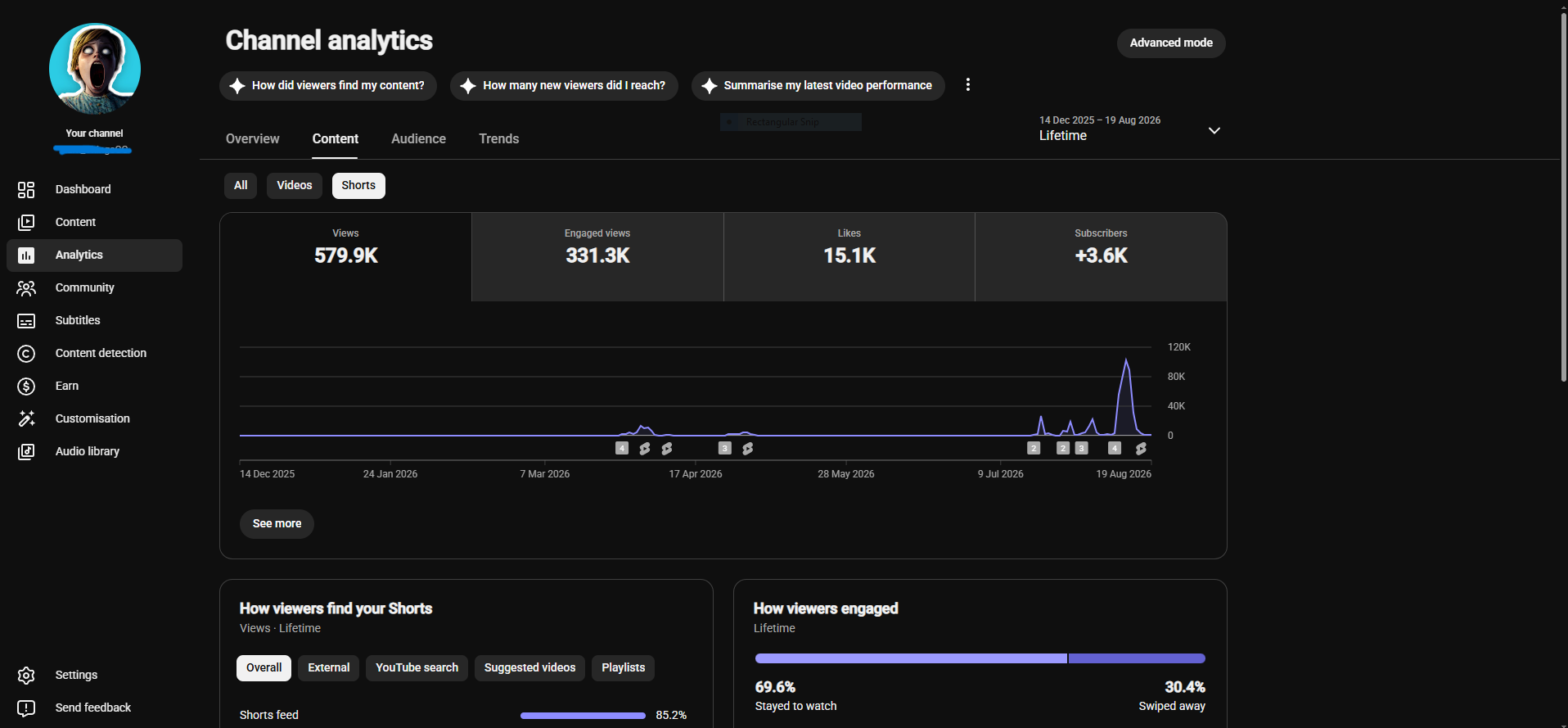Click the Subtitles icon

point(26,321)
